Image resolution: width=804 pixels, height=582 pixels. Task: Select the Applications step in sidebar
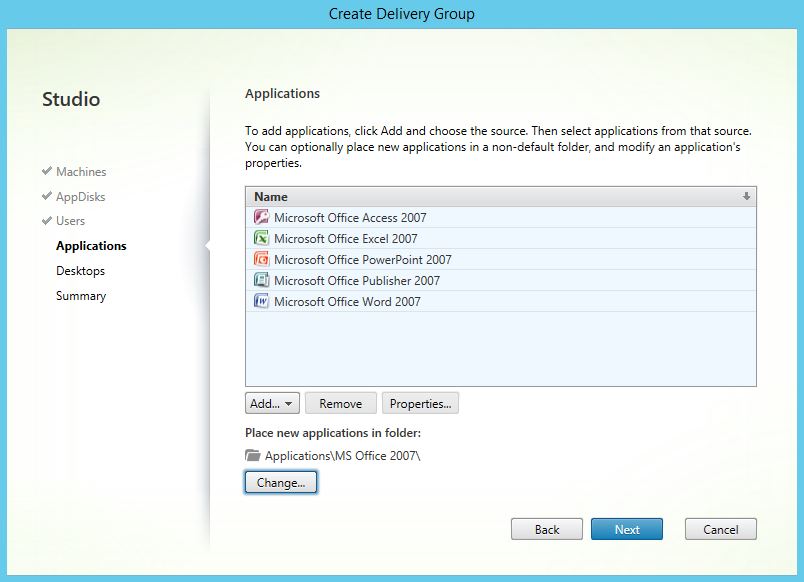click(91, 246)
